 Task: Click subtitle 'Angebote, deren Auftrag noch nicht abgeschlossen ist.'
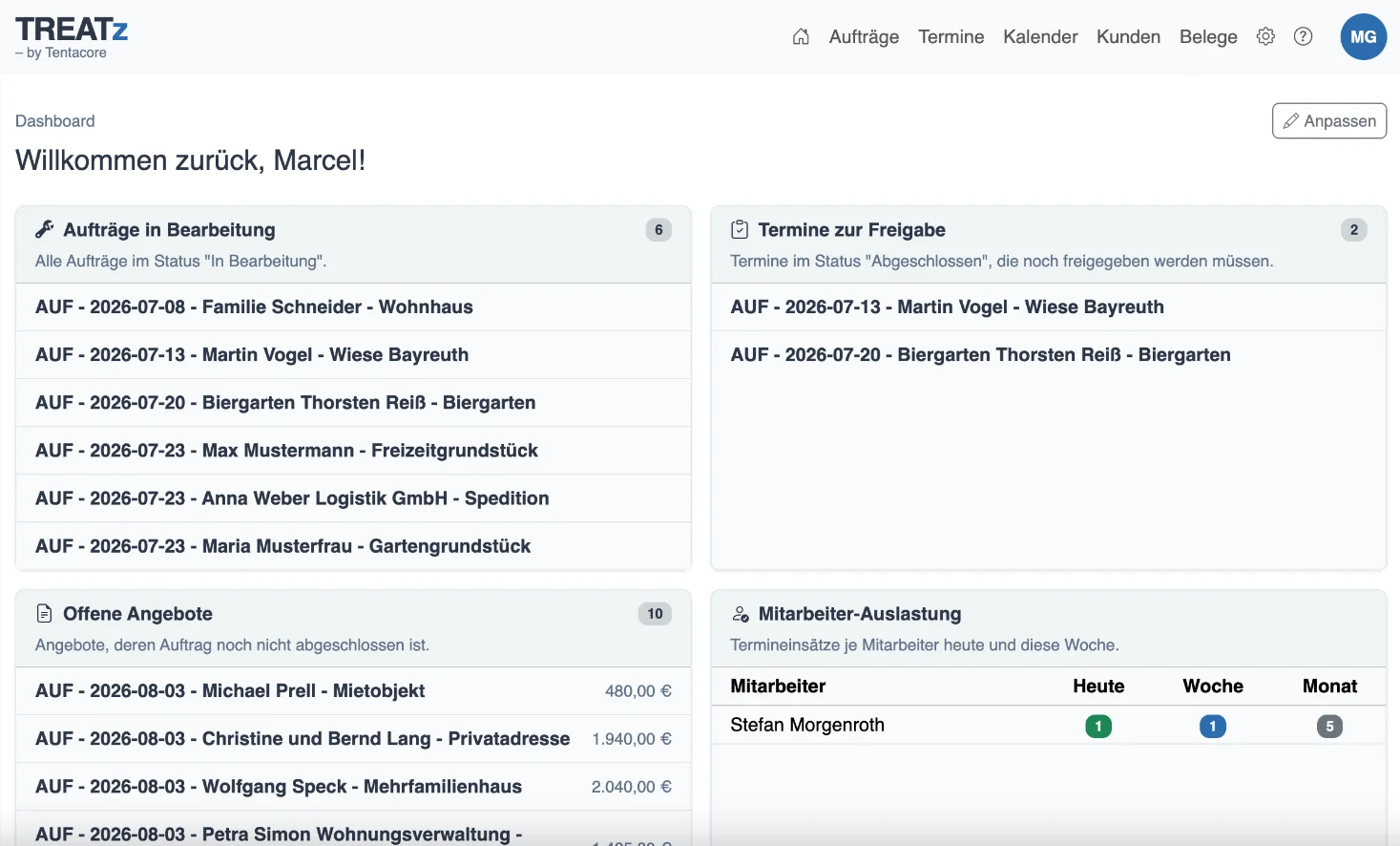[x=232, y=645]
